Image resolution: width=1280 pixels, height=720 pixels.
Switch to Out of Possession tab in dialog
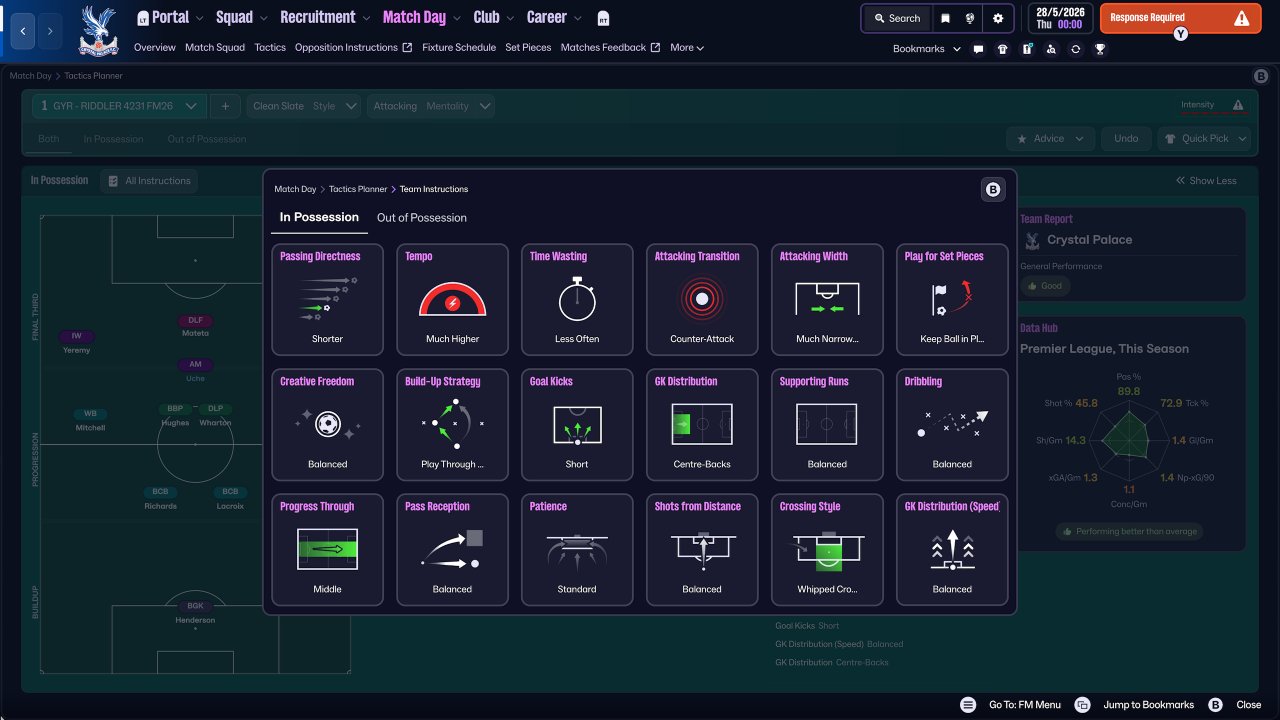(x=422, y=218)
